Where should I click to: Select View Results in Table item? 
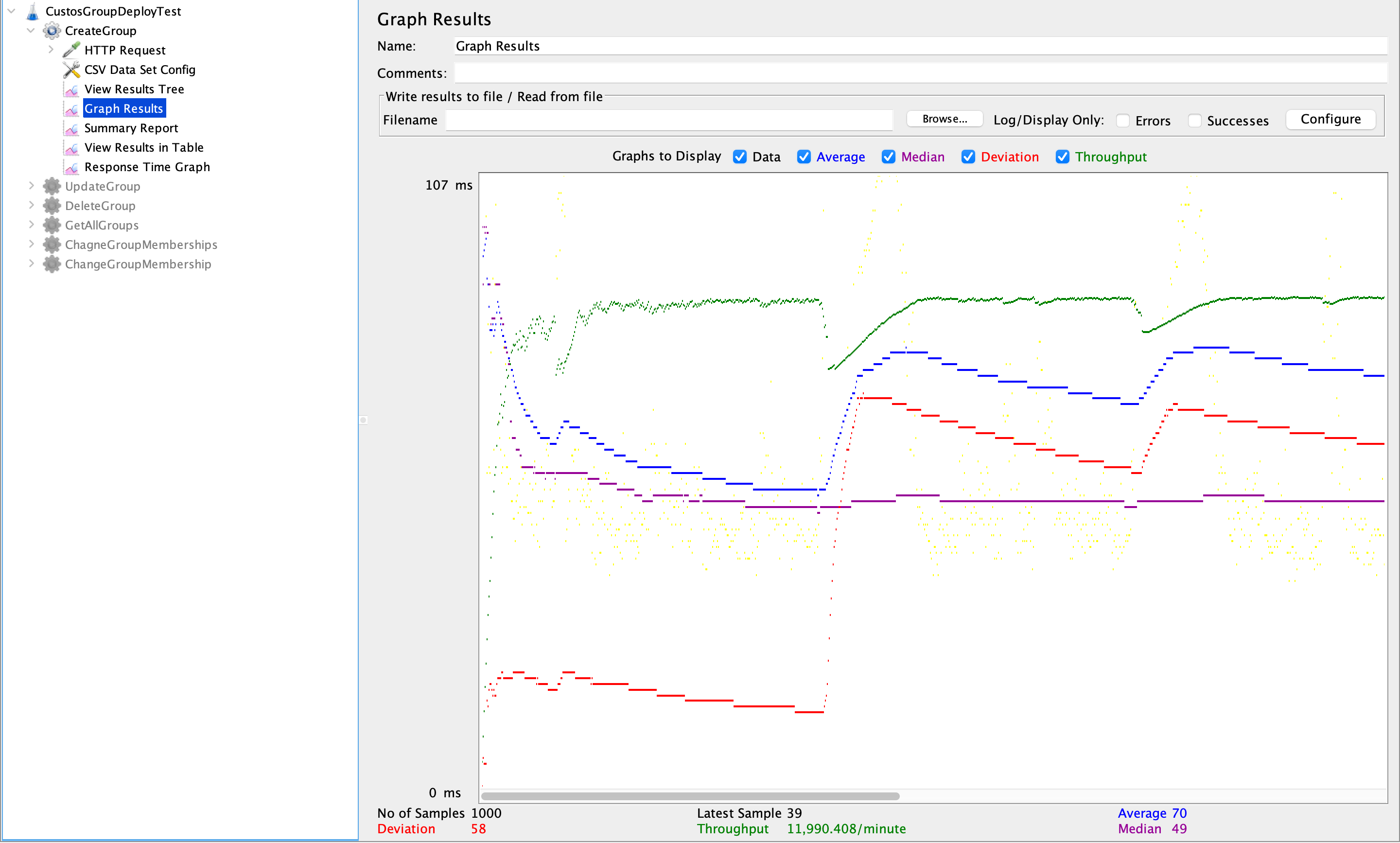tap(144, 148)
